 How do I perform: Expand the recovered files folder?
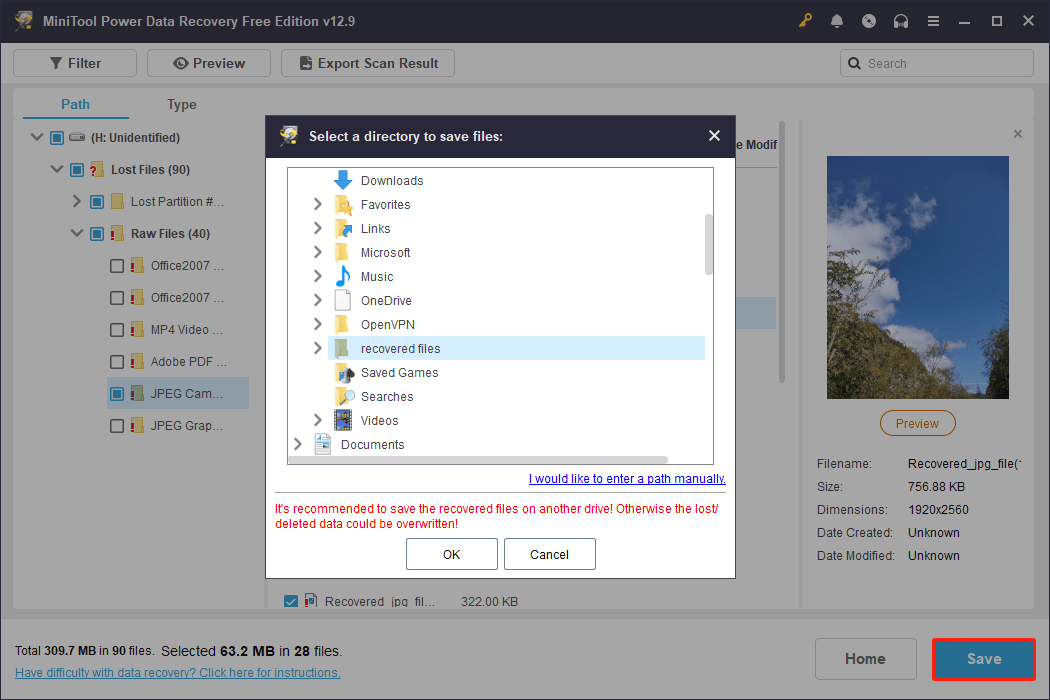tap(317, 348)
